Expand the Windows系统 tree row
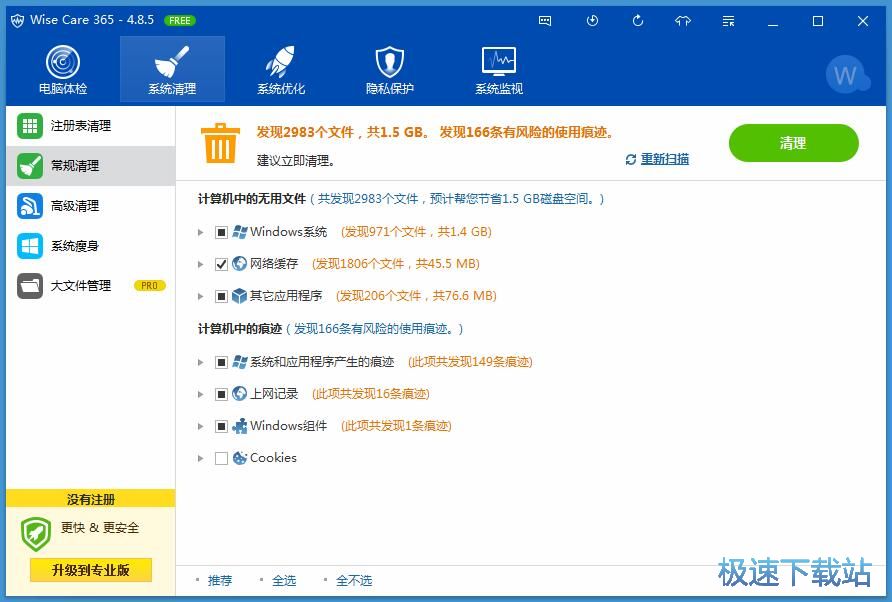 [200, 232]
